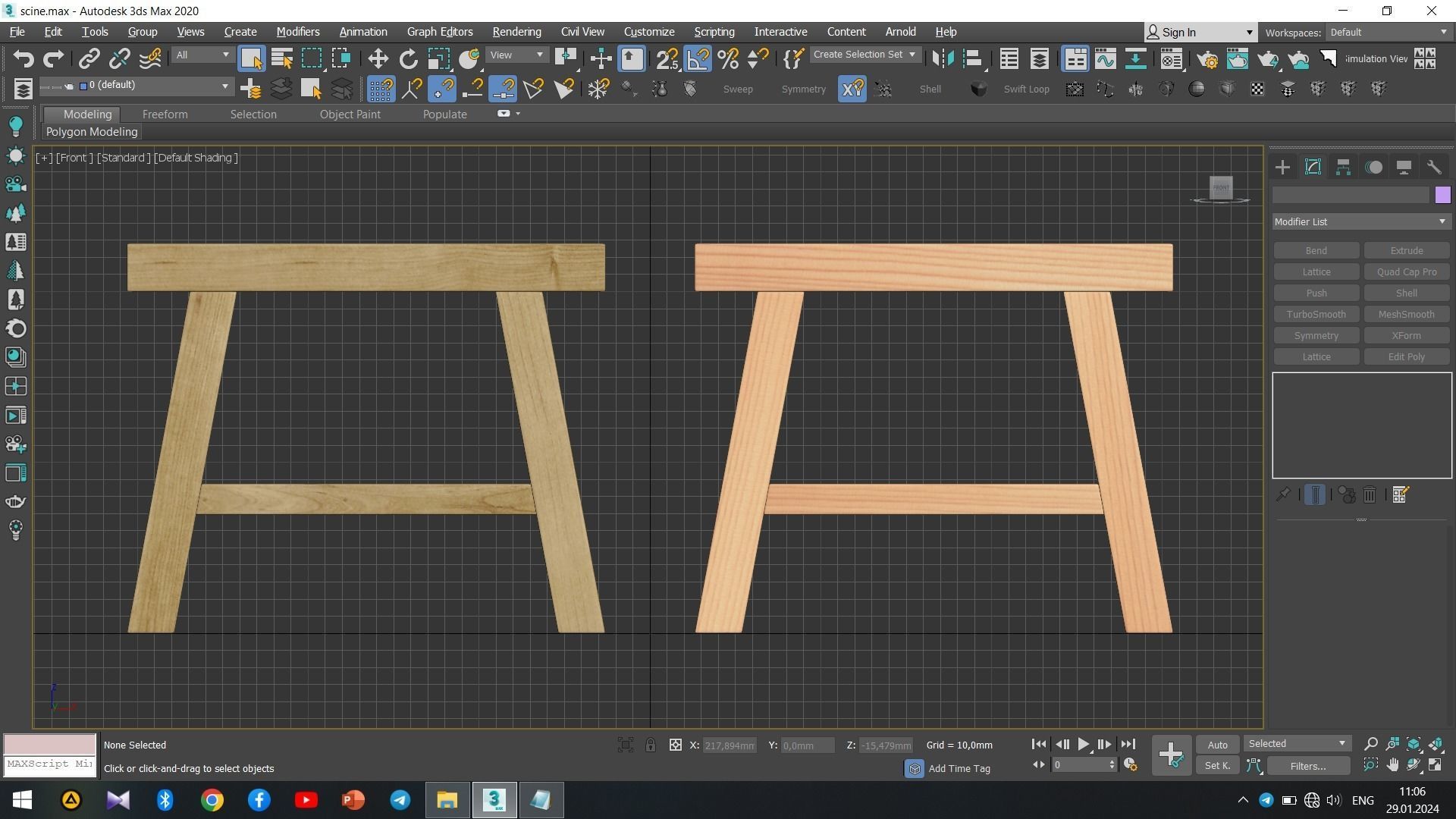Open the Graph Editors menu

440,32
